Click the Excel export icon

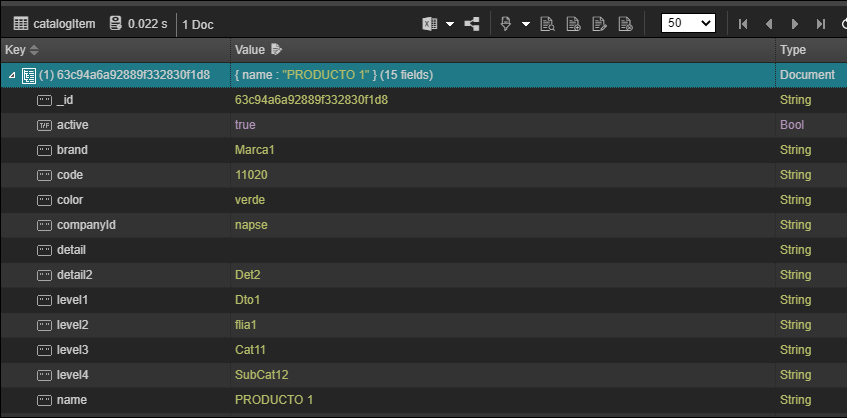point(430,24)
